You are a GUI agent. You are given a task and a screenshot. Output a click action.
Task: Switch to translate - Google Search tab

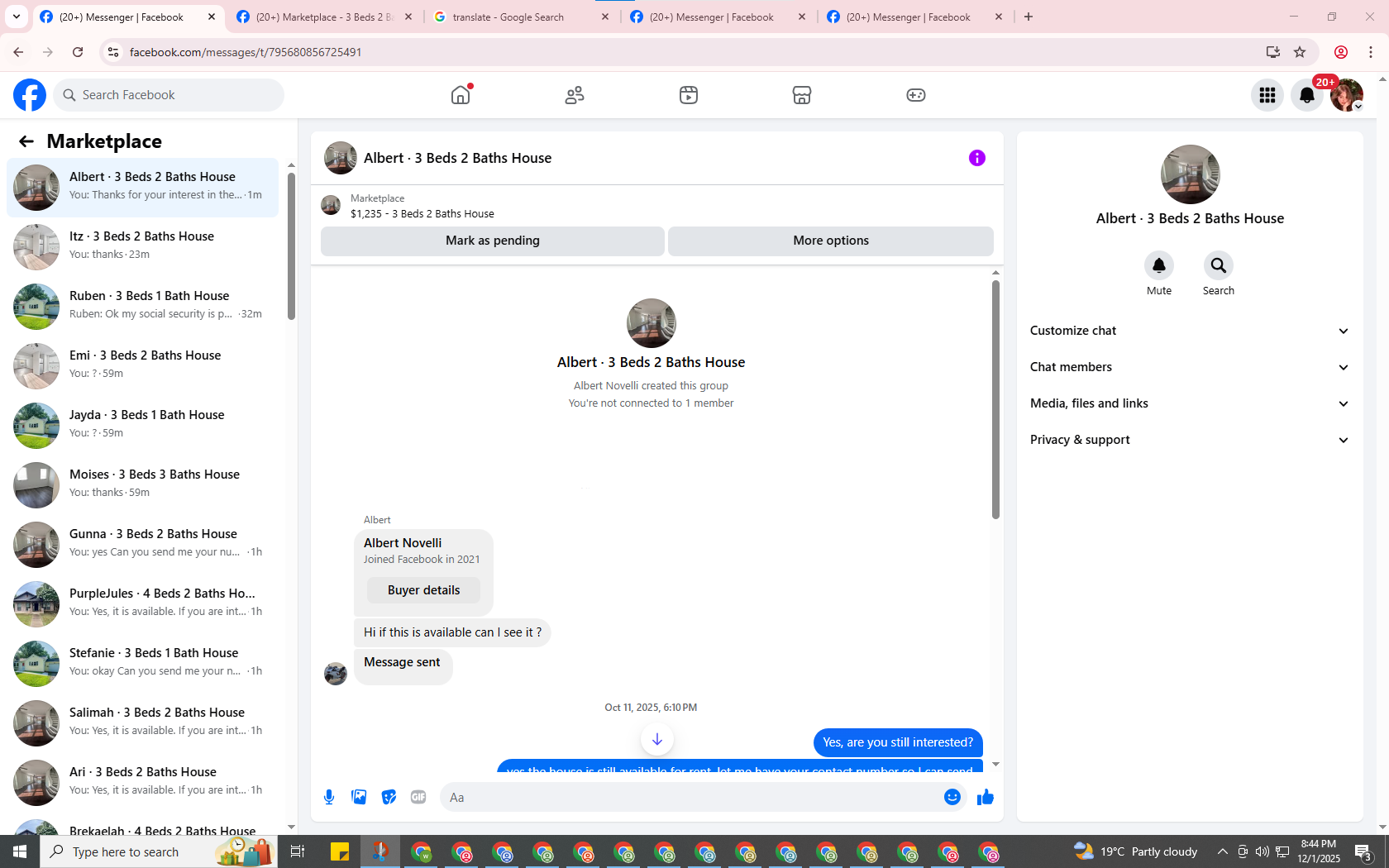(522, 17)
